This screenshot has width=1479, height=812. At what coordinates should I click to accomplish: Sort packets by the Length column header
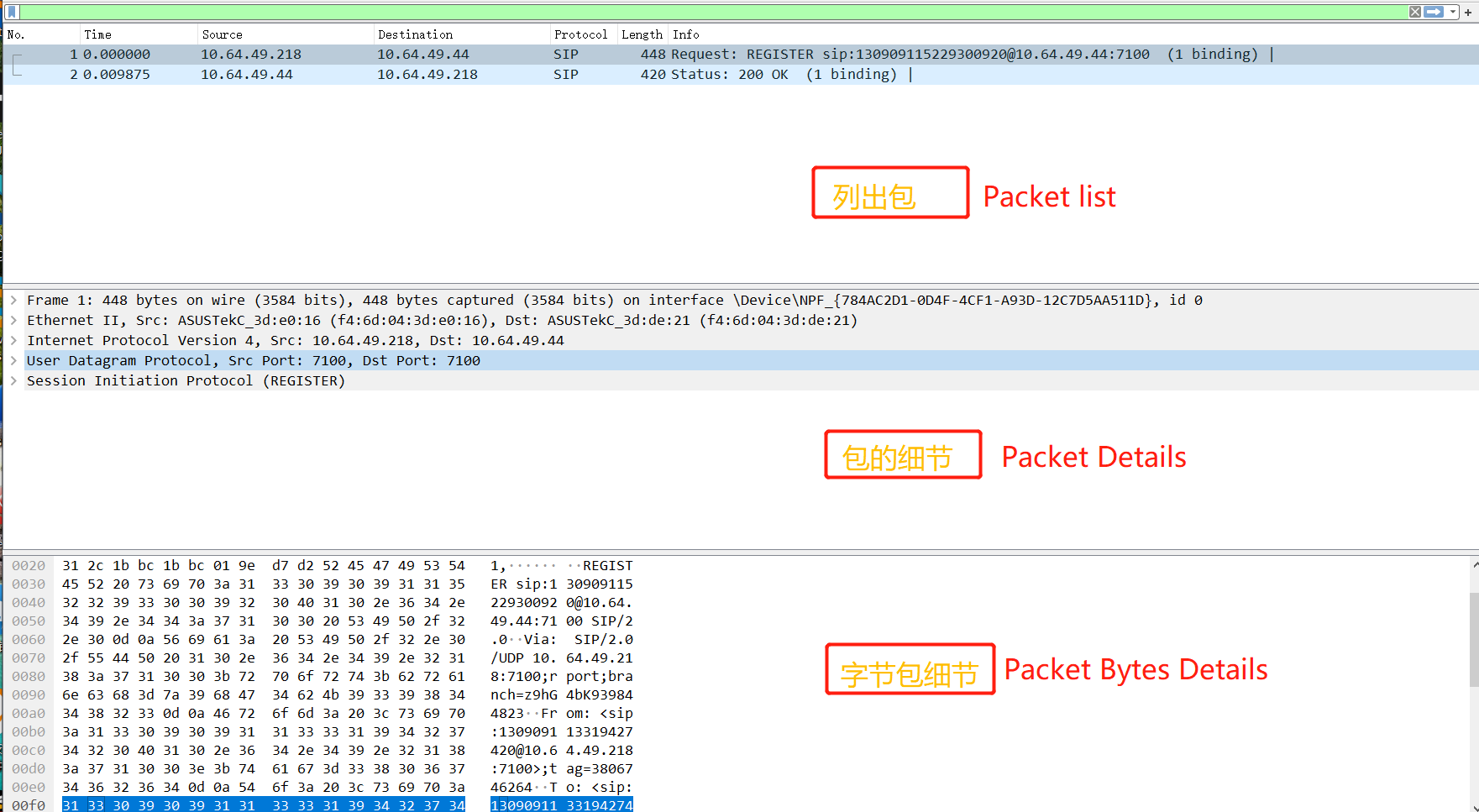click(642, 34)
